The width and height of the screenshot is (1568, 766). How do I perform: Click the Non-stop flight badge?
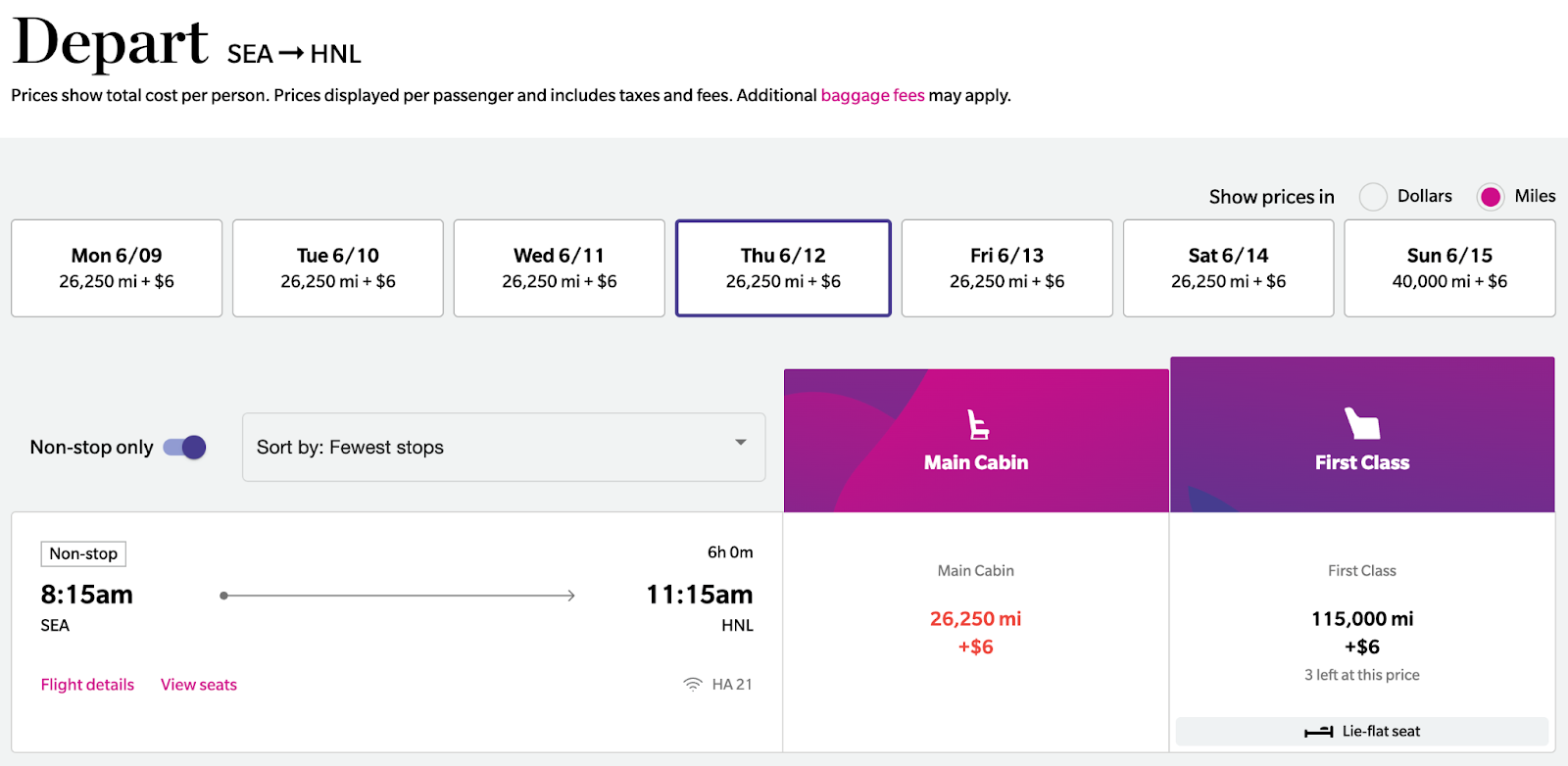coord(83,553)
